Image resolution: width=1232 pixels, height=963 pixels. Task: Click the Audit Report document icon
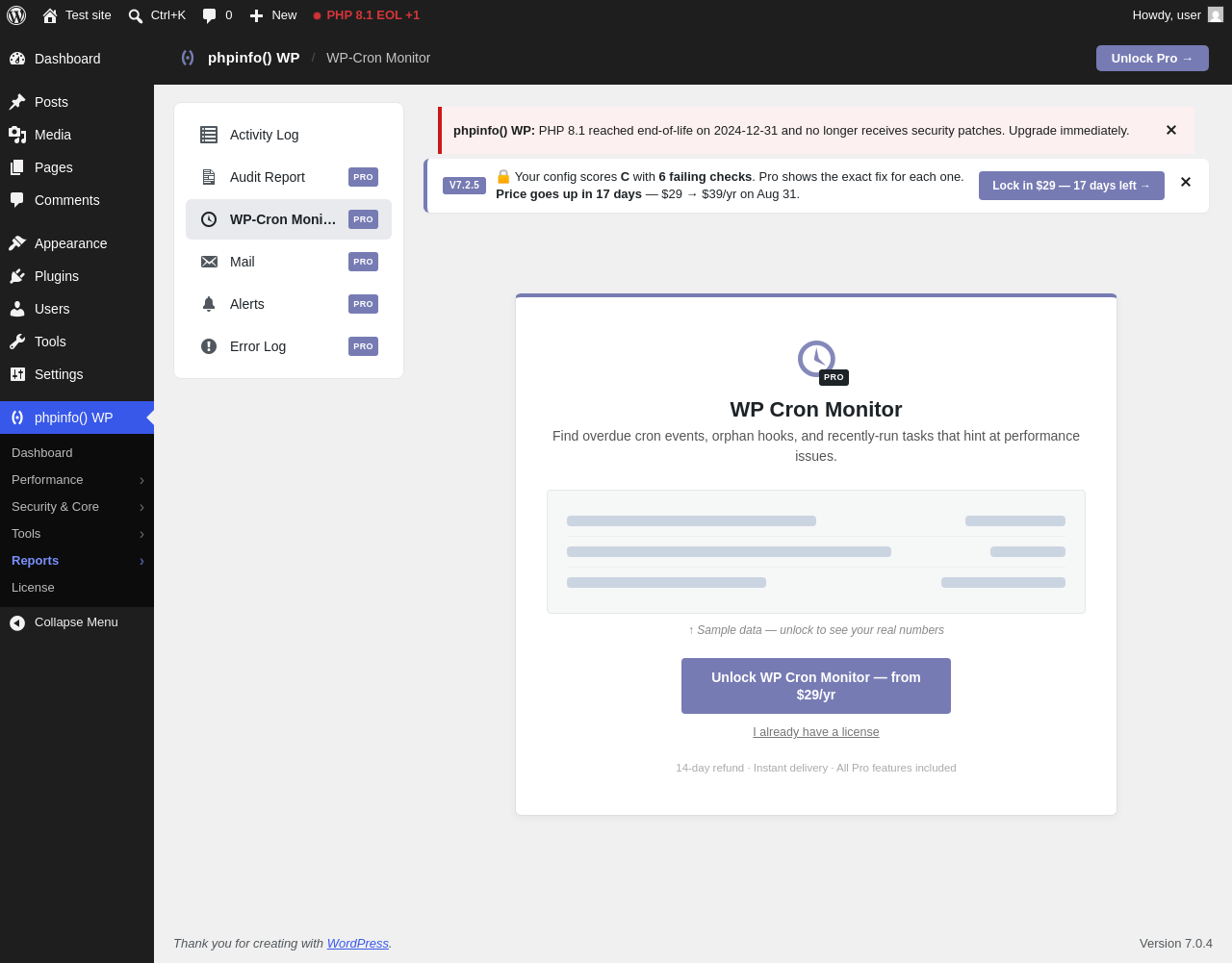pos(209,177)
